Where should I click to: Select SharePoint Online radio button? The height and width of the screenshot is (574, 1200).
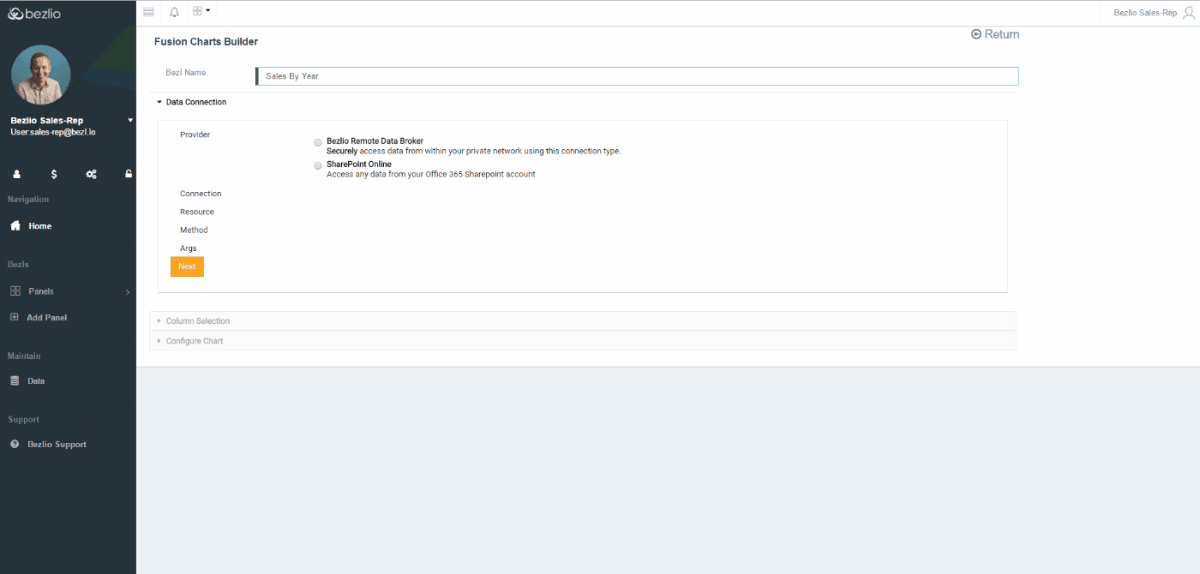(318, 165)
